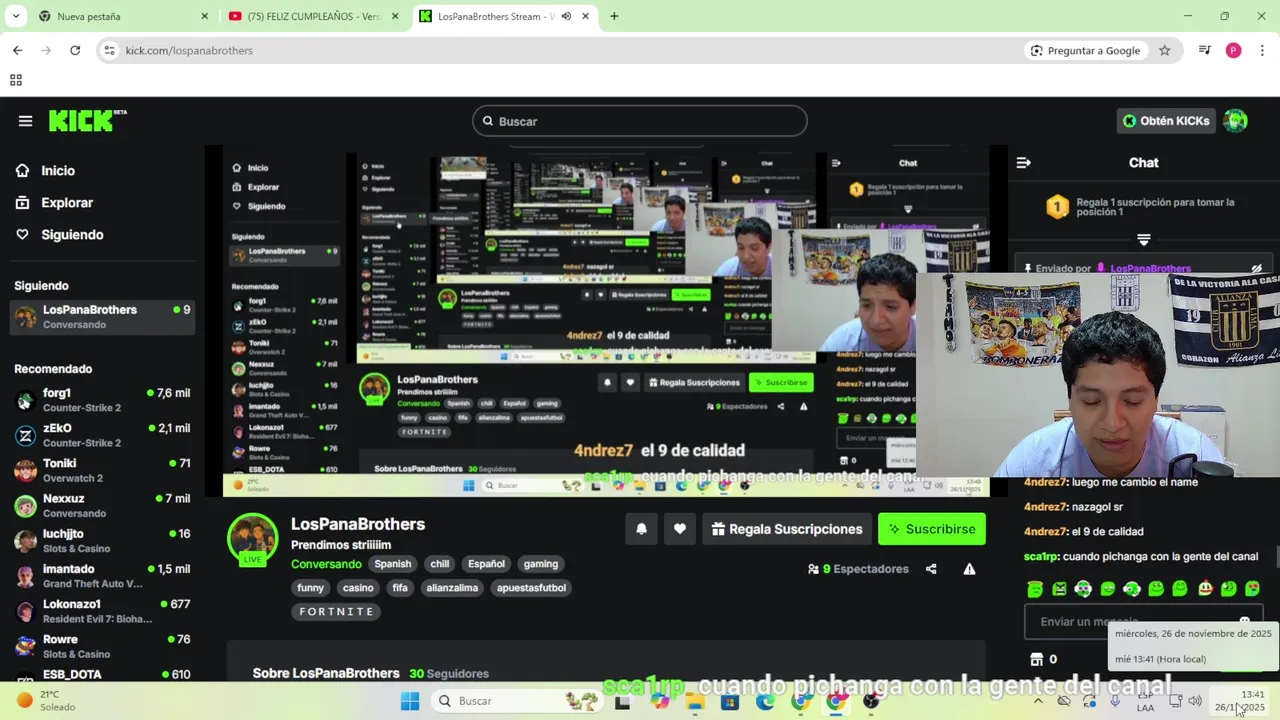Select the FORTNITE tag
Screen dimensions: 1280x720
336,612
